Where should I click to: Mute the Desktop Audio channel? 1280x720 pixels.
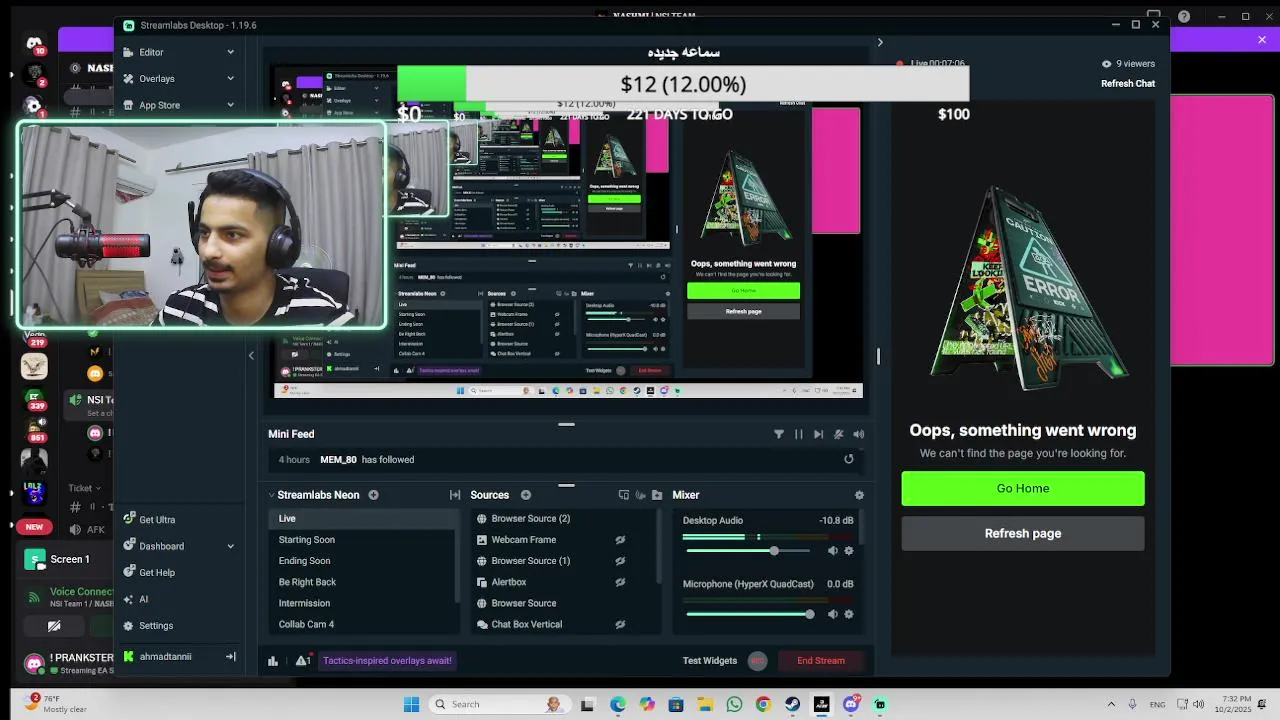pos(833,551)
